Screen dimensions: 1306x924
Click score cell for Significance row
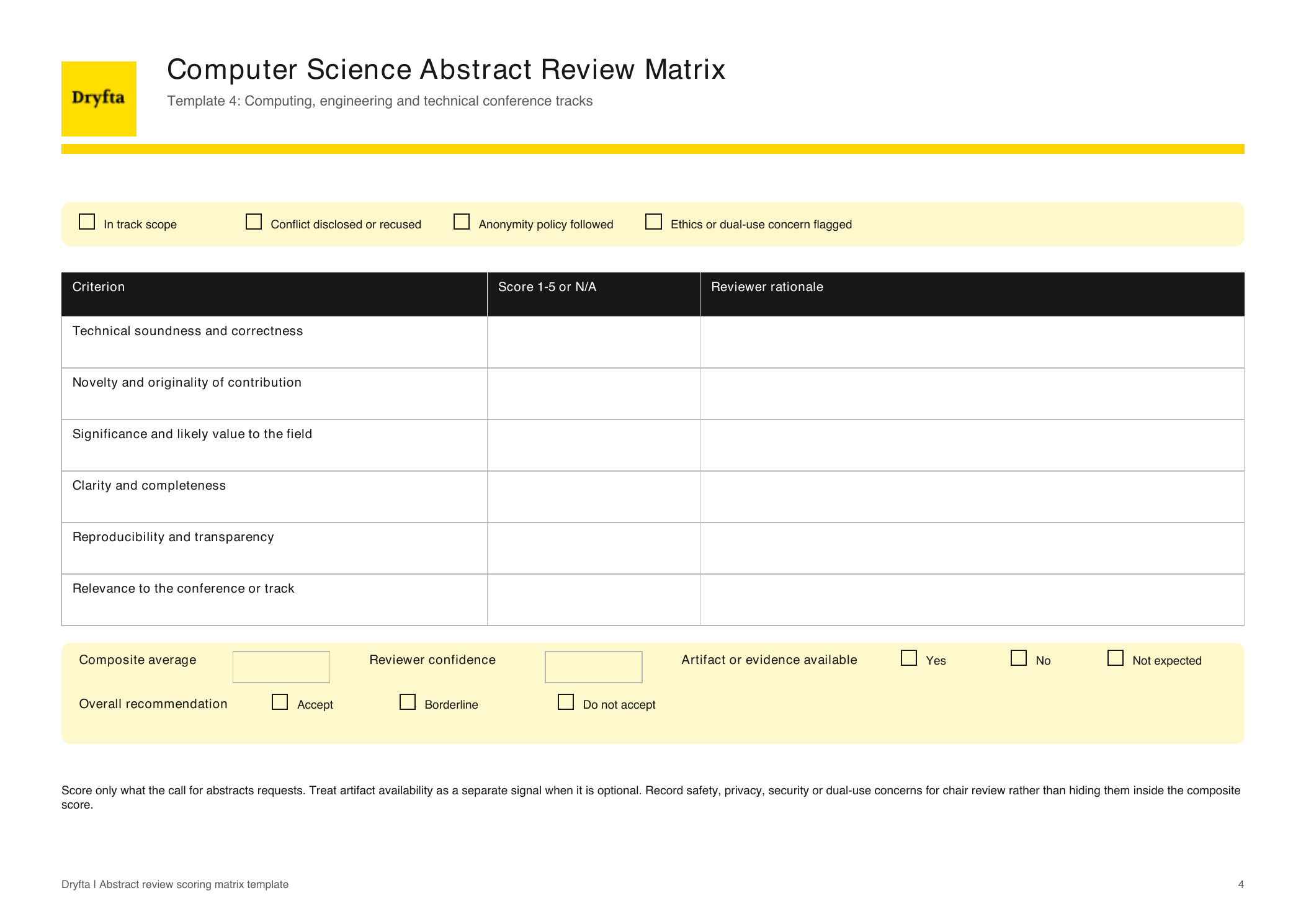594,446
